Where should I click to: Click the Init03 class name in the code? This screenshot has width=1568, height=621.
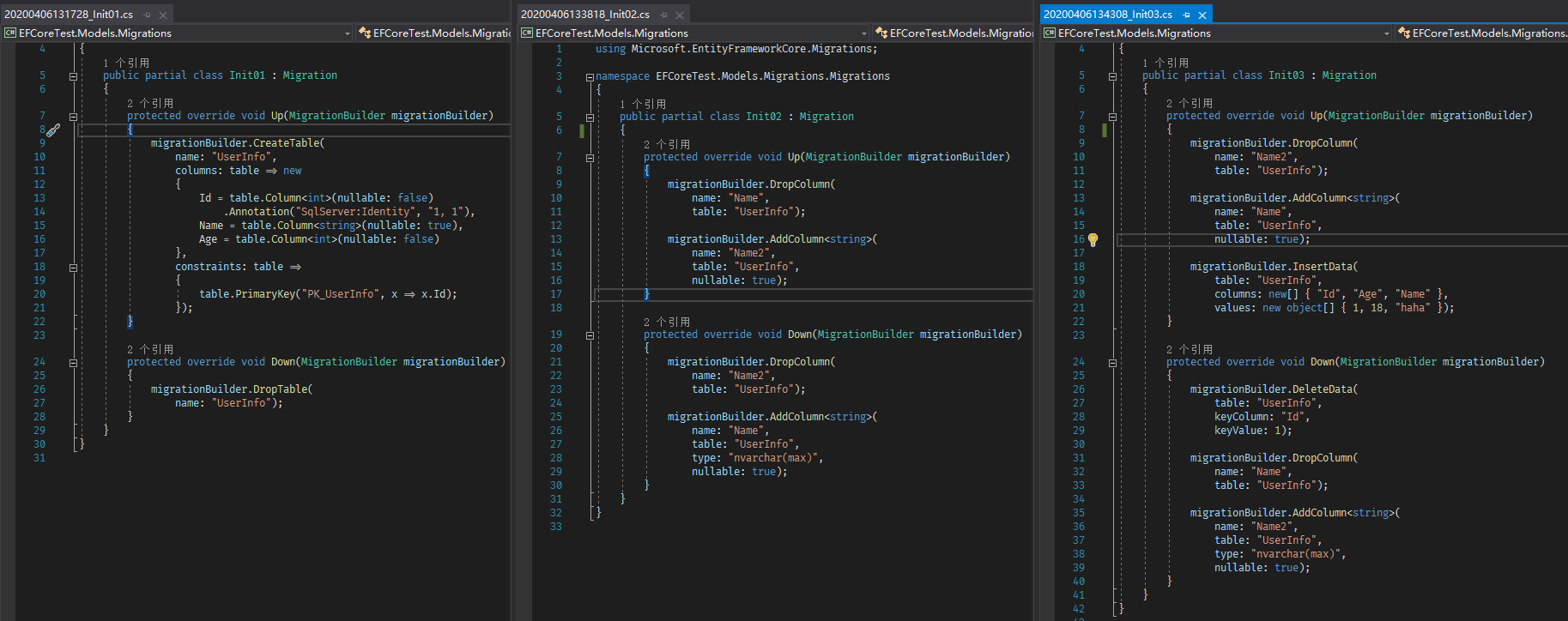[x=1286, y=75]
